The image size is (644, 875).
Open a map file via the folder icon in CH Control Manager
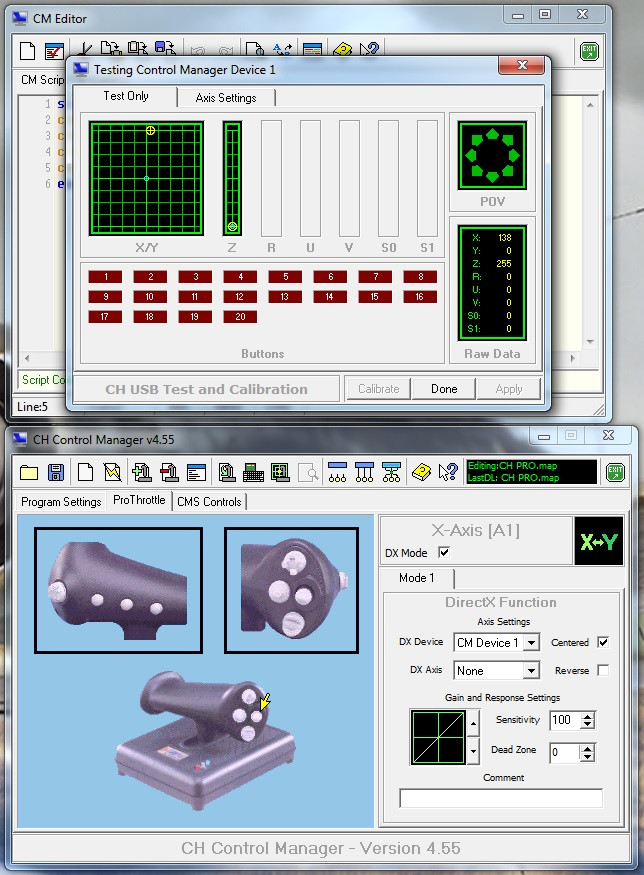28,473
